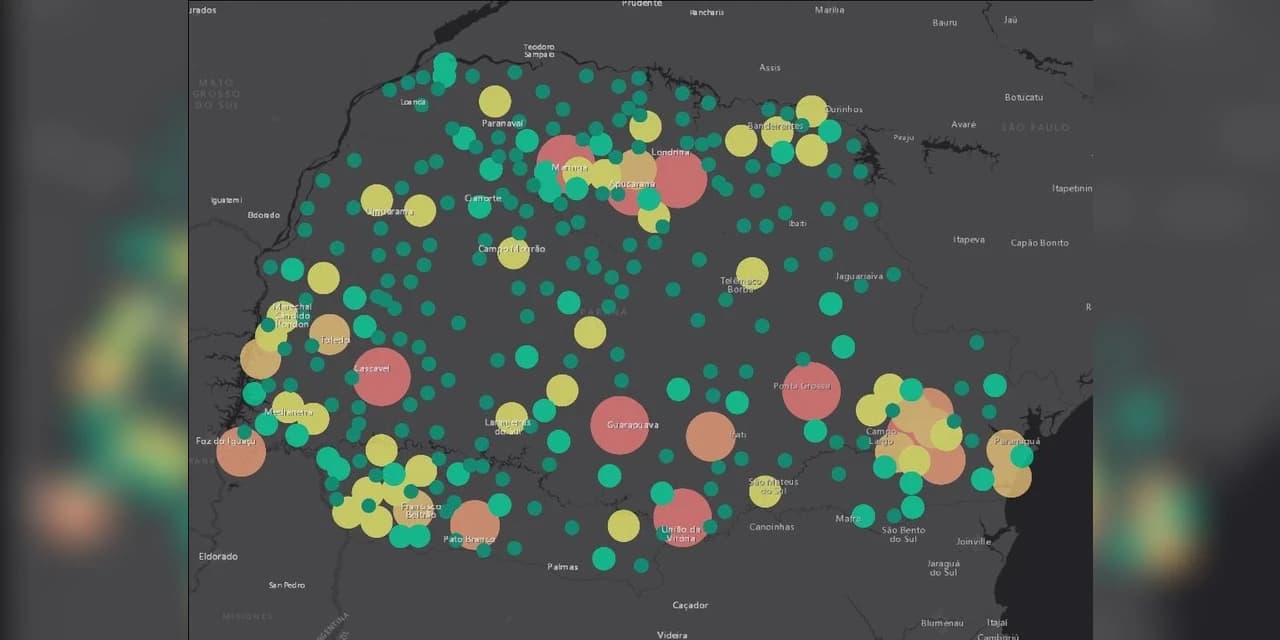
Task: Select the yellow marker at Umuarama
Action: (377, 200)
